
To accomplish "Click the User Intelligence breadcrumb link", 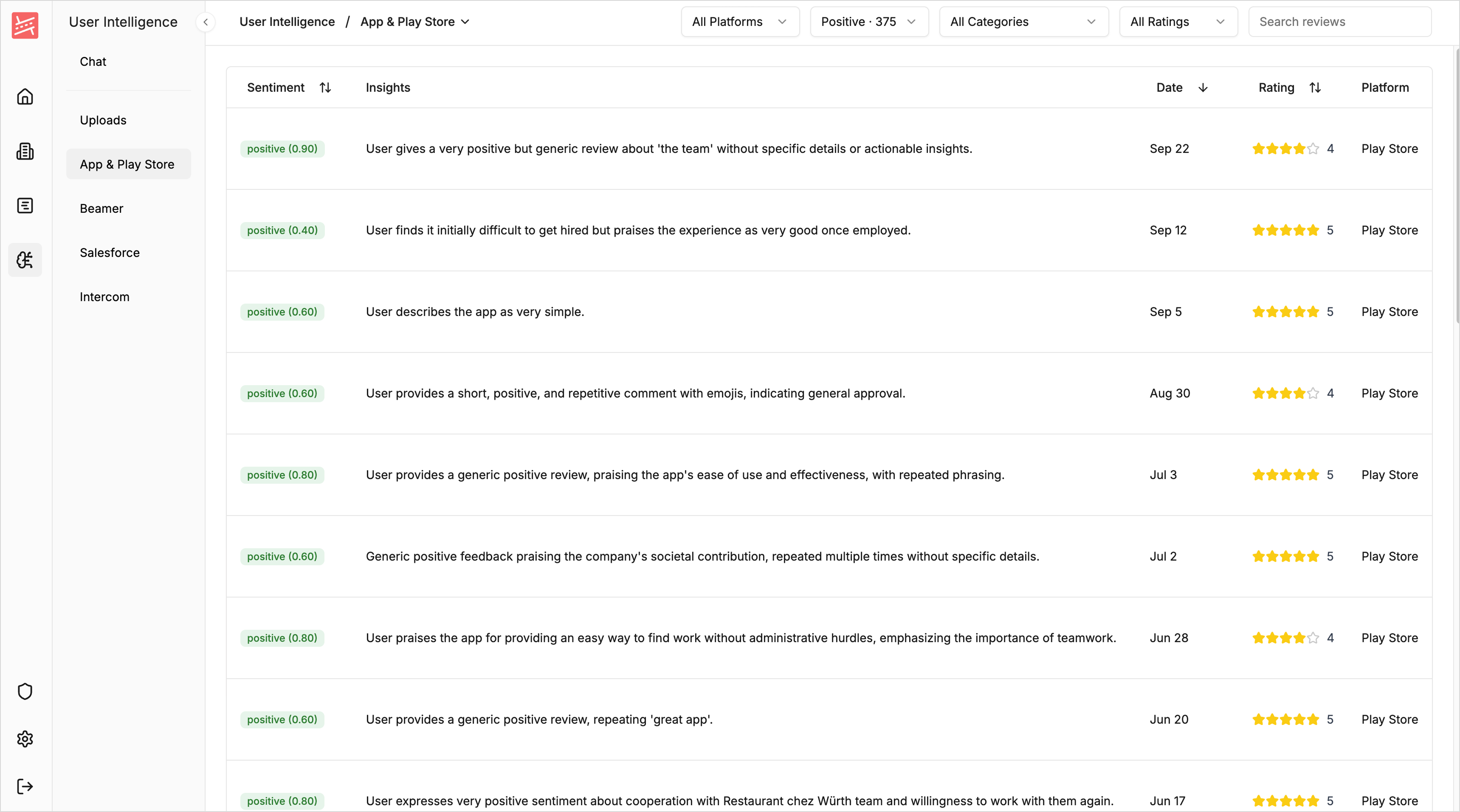I will pyautogui.click(x=287, y=22).
